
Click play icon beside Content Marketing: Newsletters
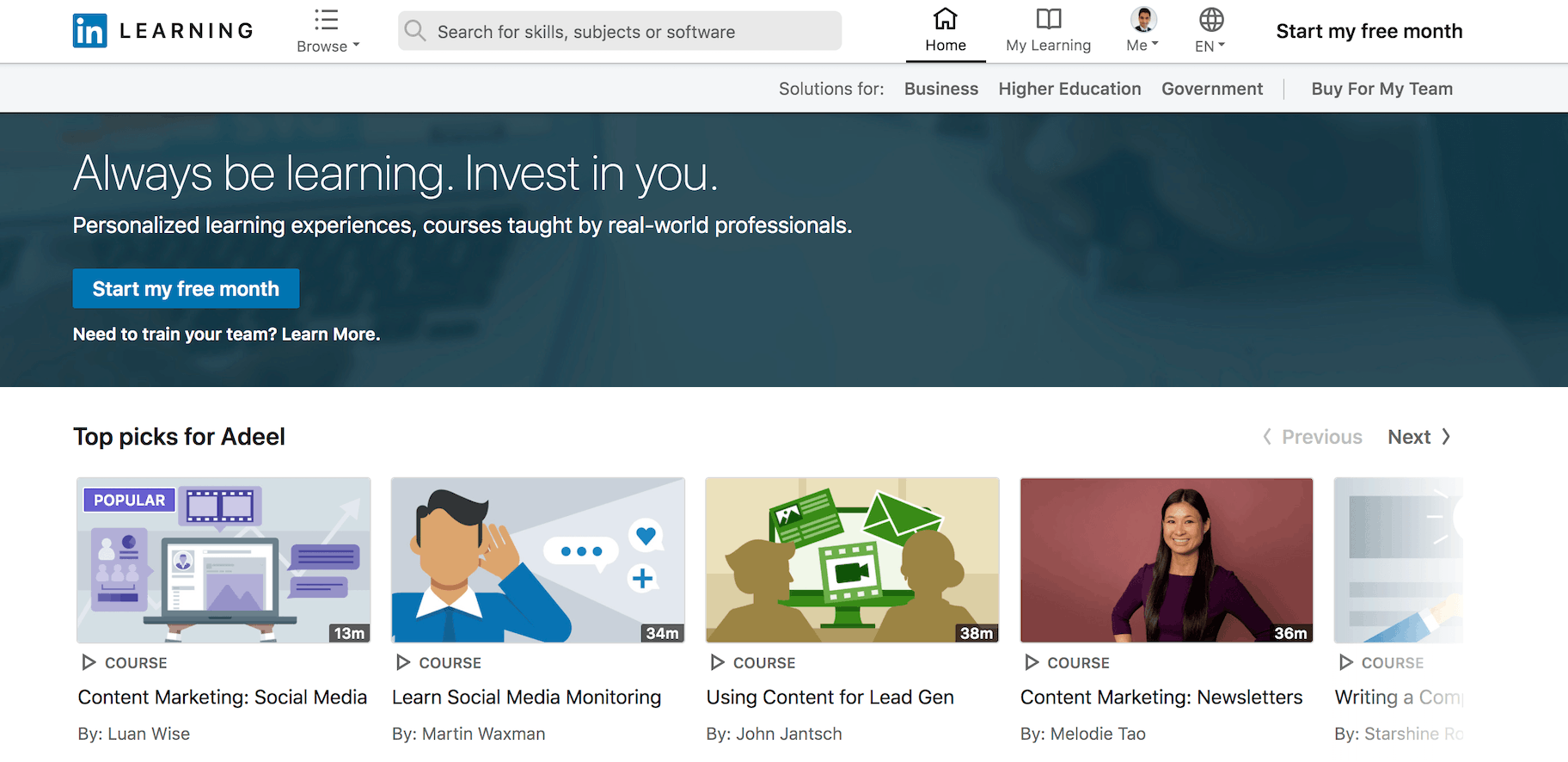point(1032,662)
